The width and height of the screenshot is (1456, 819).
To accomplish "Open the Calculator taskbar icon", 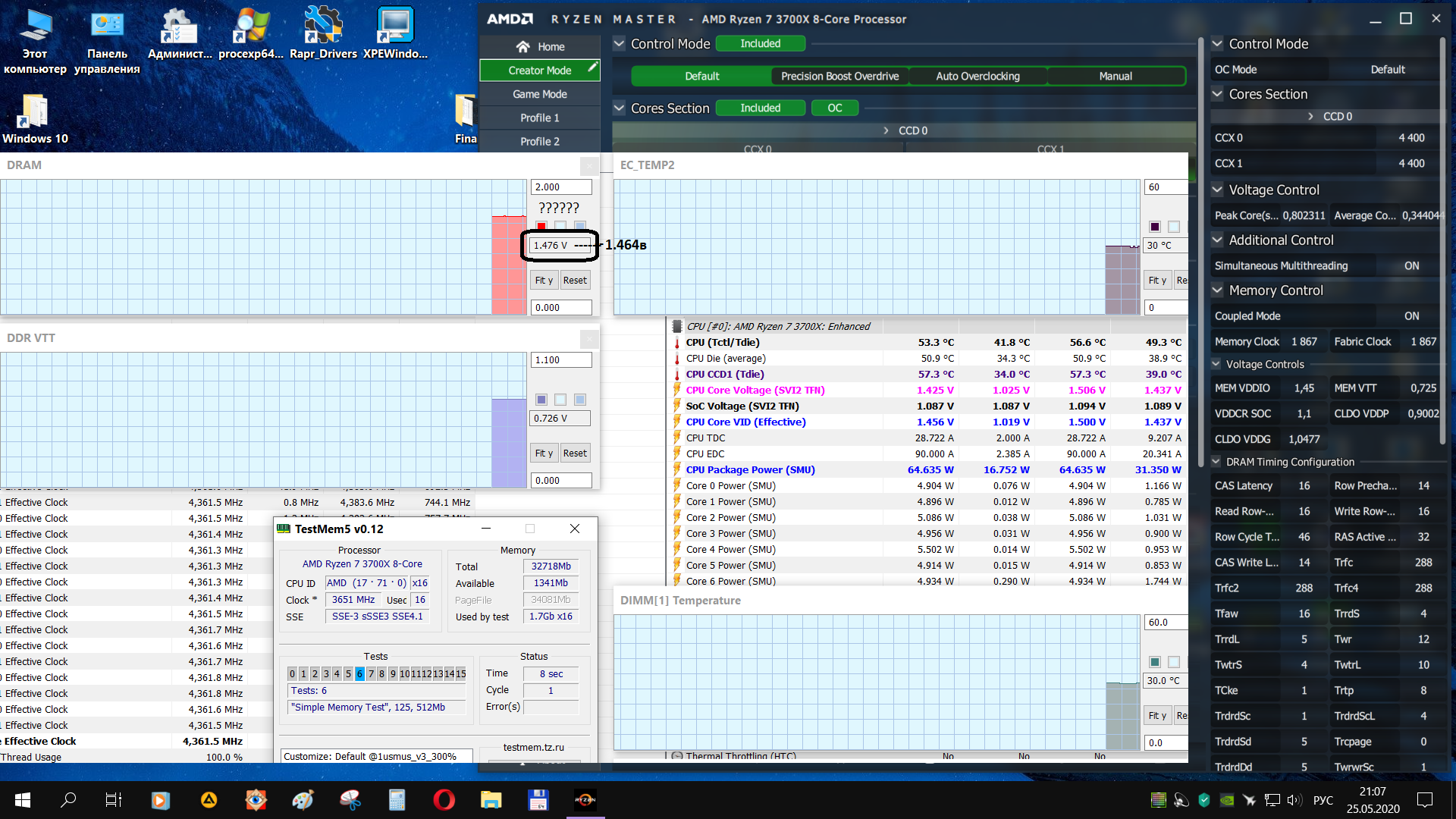I will click(x=397, y=799).
